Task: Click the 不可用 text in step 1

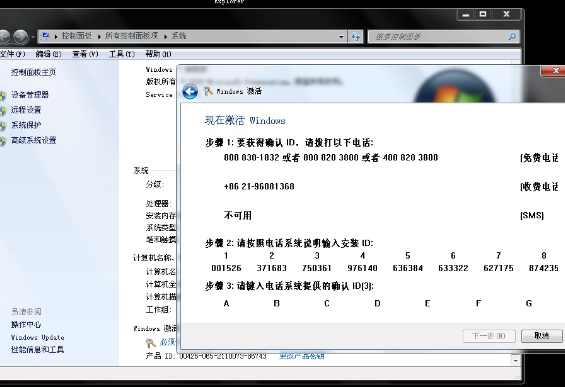Action: click(x=238, y=215)
